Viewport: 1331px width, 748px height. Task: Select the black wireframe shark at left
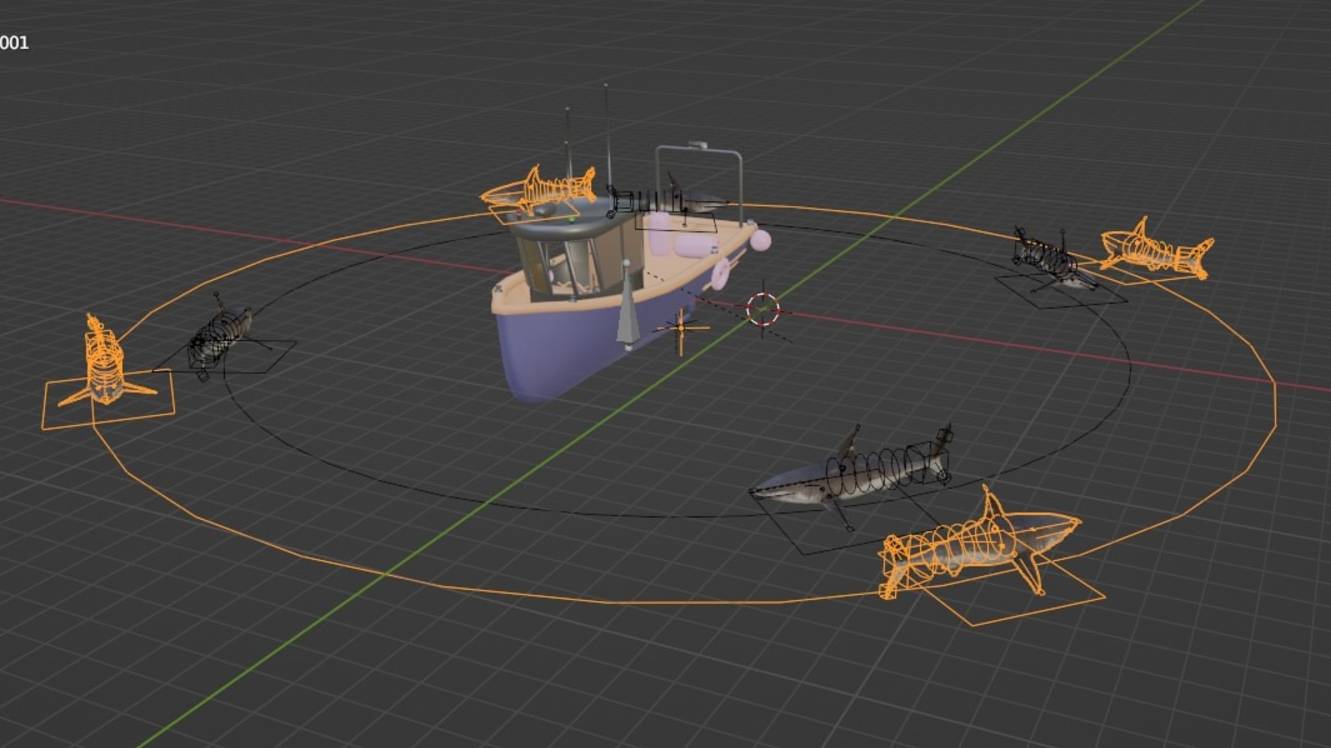coord(220,336)
